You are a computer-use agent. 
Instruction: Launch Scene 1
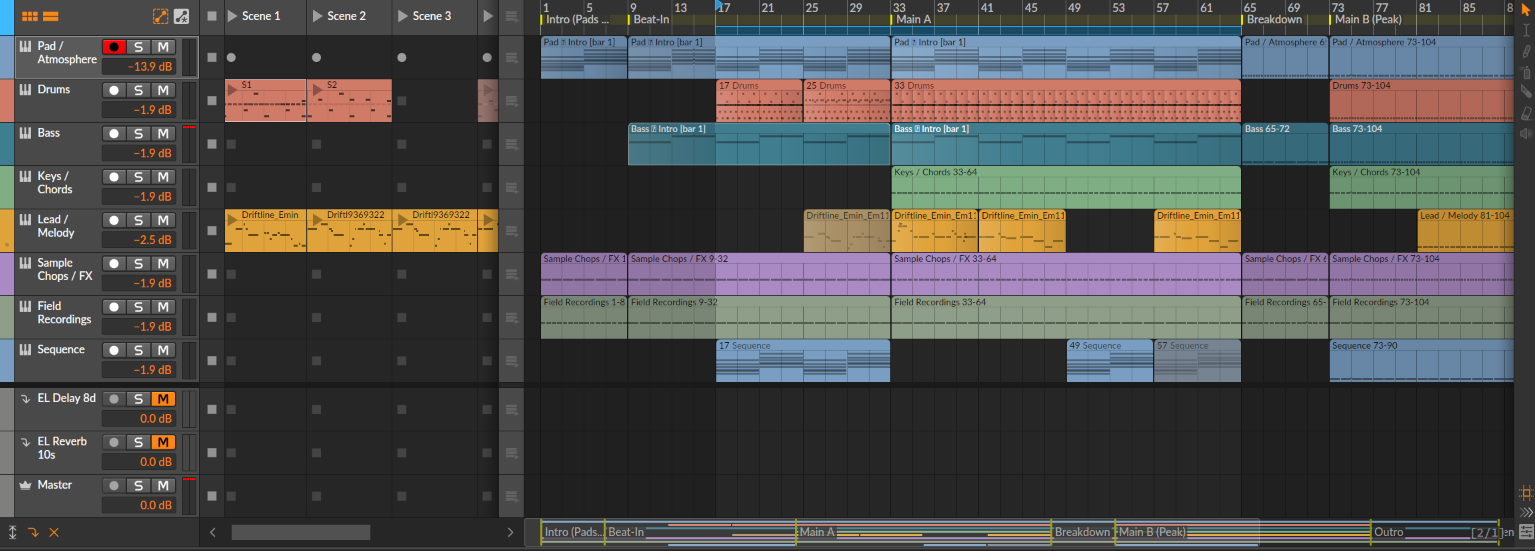tap(232, 16)
